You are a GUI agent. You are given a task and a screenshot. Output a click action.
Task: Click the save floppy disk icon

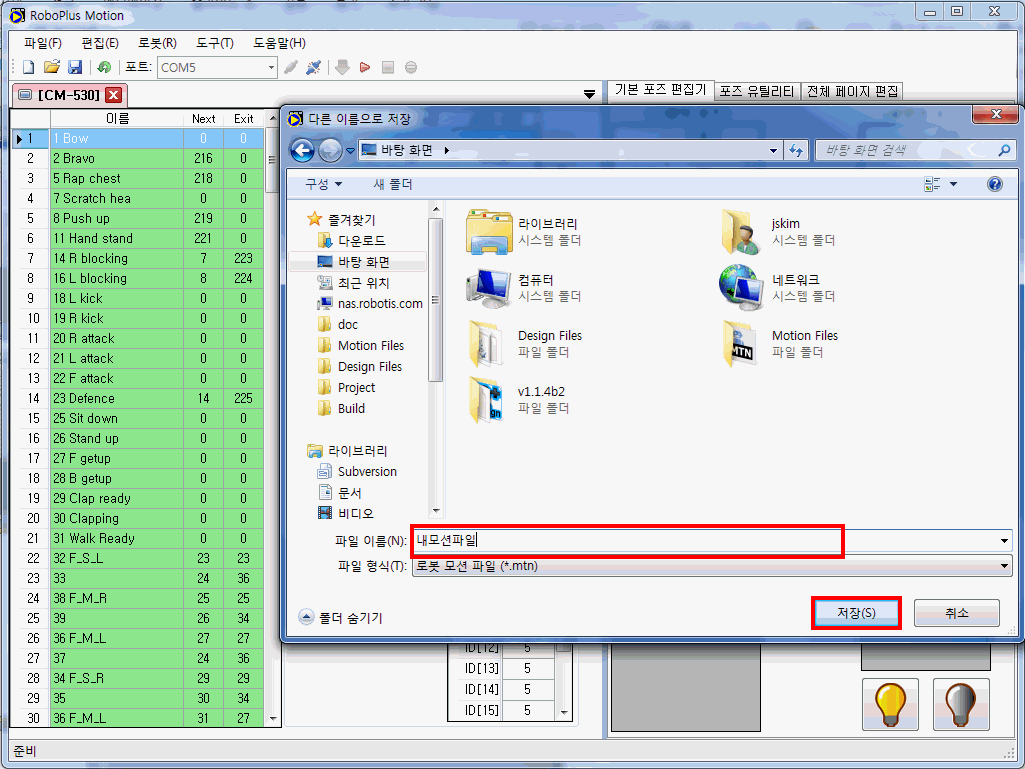pos(75,67)
